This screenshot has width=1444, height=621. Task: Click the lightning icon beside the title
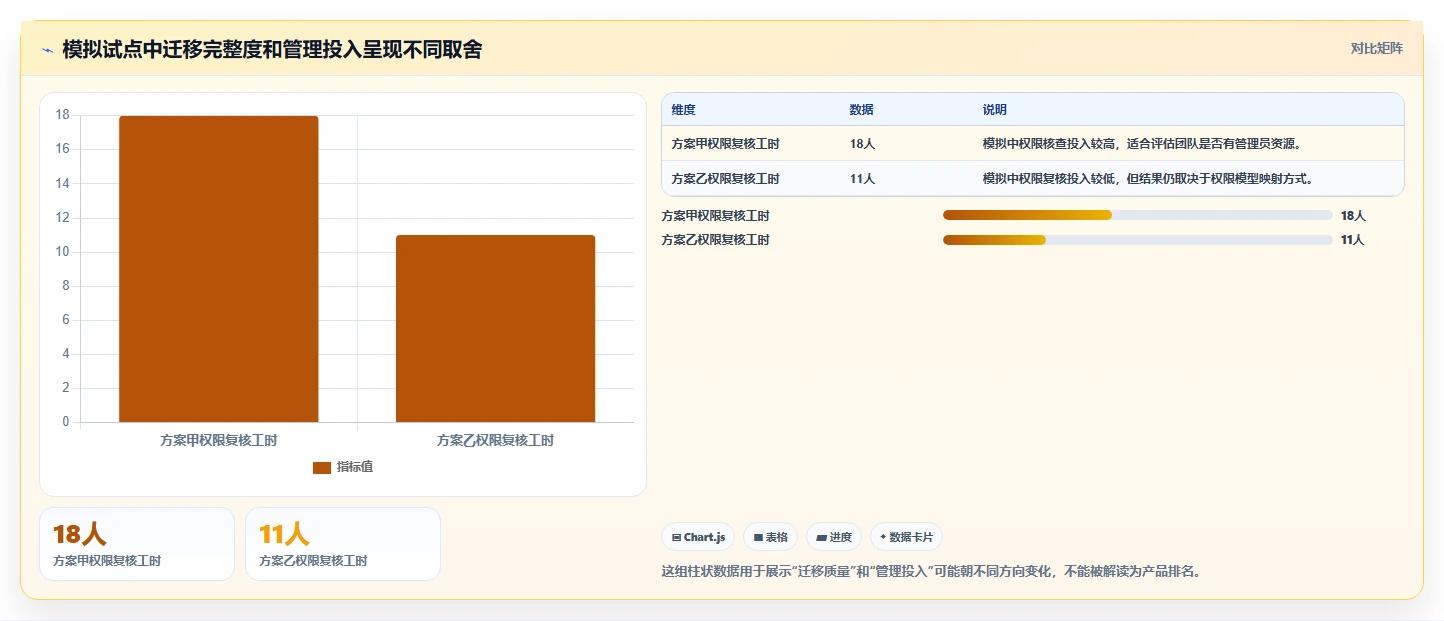point(48,50)
